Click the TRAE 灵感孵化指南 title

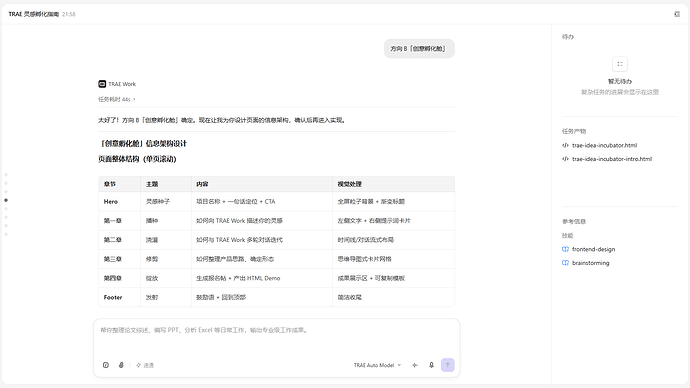pyautogui.click(x=33, y=14)
